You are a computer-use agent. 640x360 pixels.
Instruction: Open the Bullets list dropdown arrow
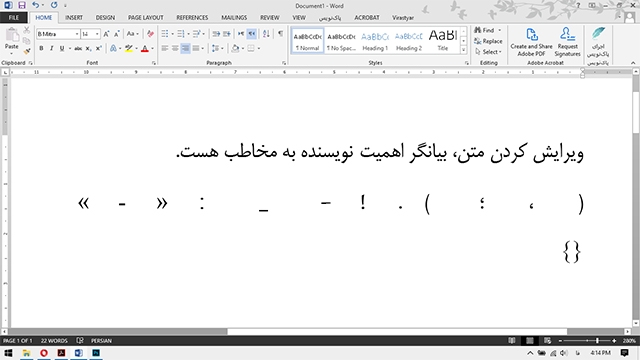(x=172, y=34)
